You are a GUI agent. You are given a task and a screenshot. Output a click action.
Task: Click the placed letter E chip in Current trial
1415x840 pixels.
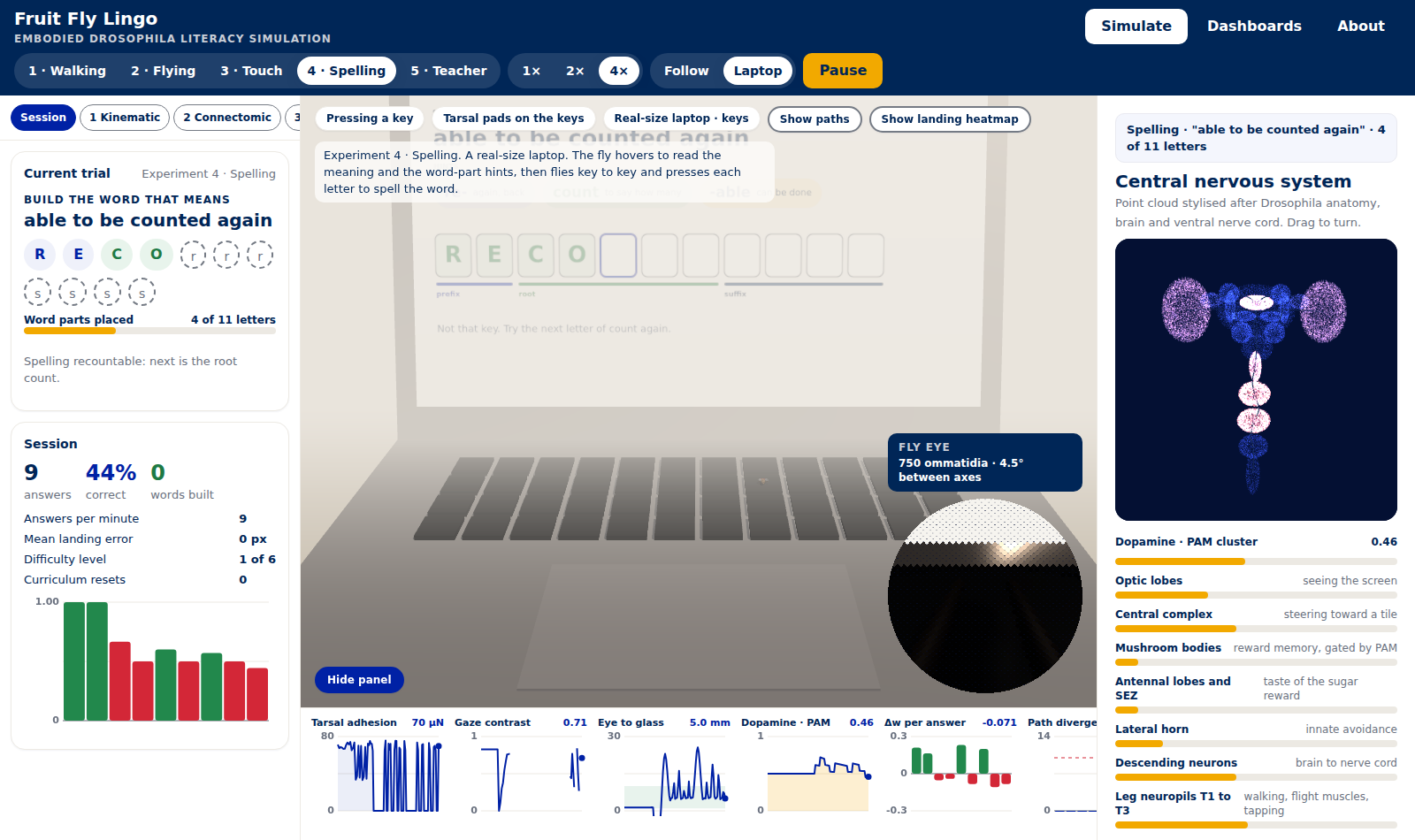coord(79,255)
